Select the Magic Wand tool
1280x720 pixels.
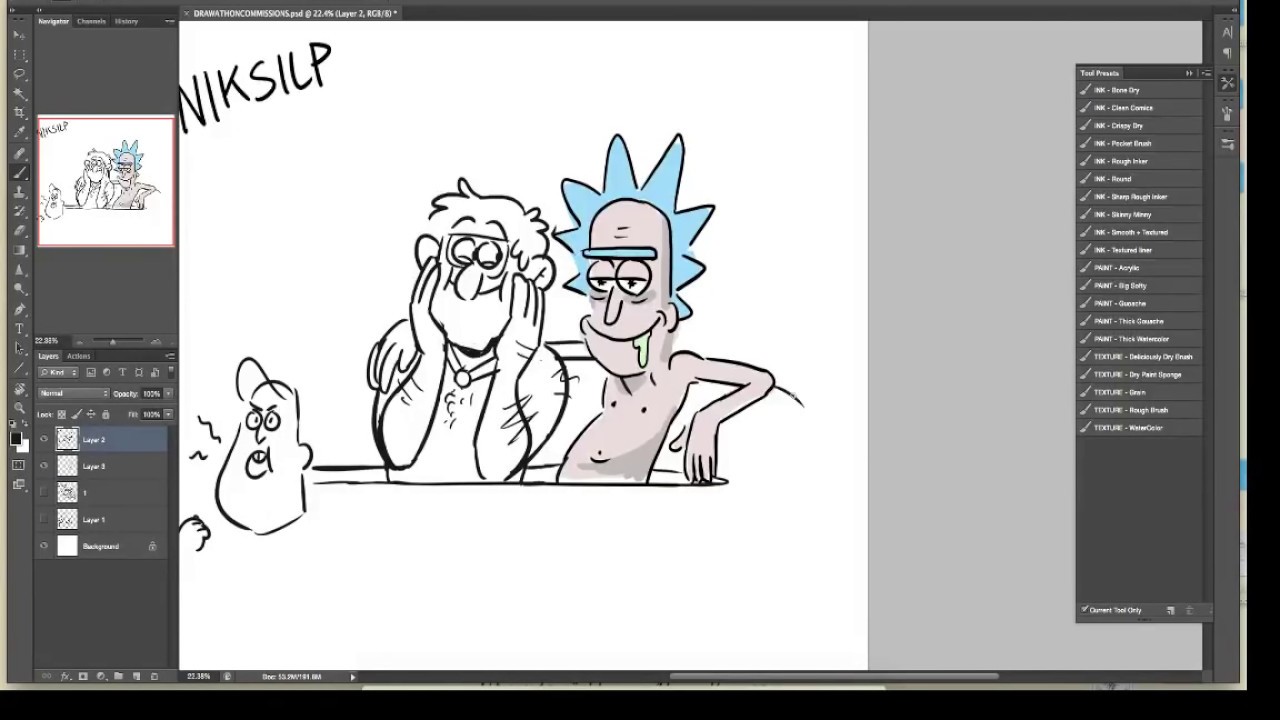pyautogui.click(x=19, y=94)
